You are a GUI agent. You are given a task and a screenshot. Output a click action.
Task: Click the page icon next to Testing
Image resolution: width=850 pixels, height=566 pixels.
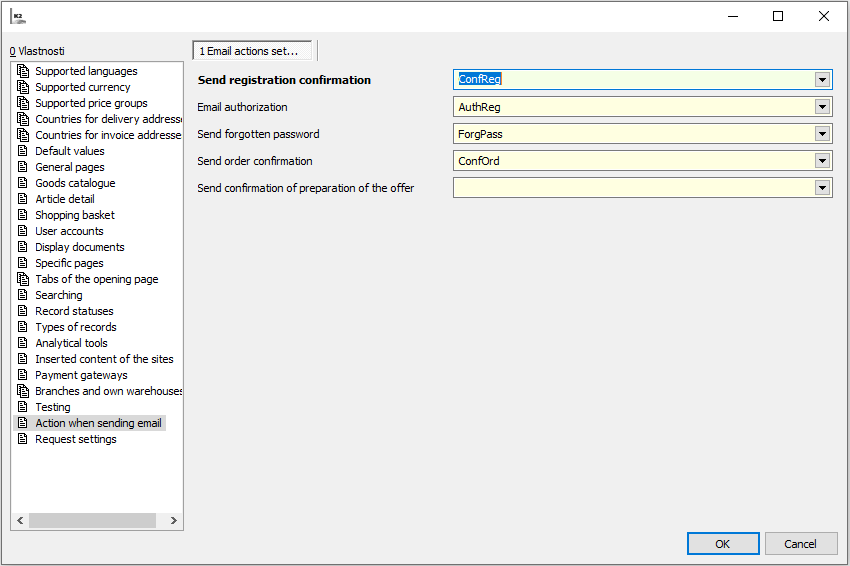[x=24, y=407]
